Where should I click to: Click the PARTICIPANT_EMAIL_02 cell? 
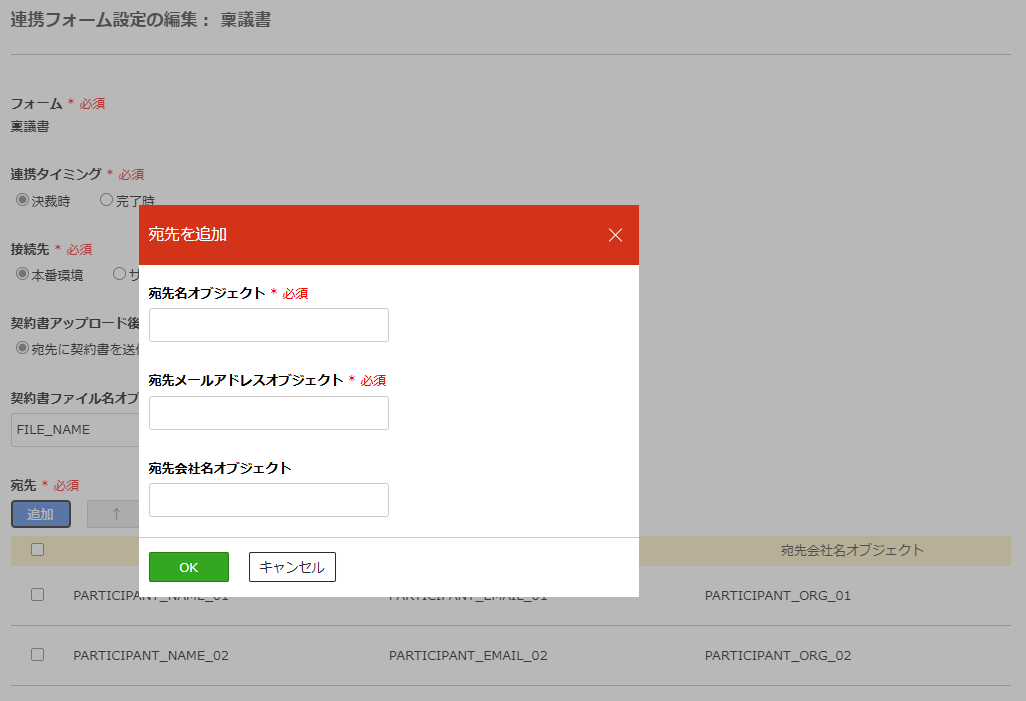[x=468, y=655]
